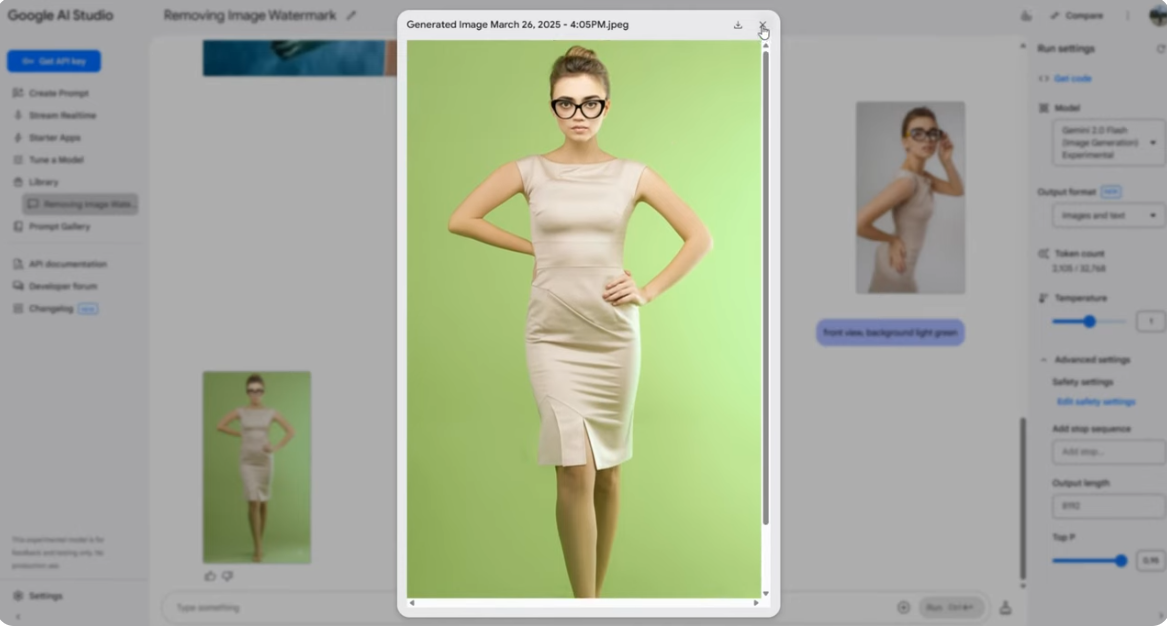
Task: Open the Developer forum link
Action: pos(63,286)
